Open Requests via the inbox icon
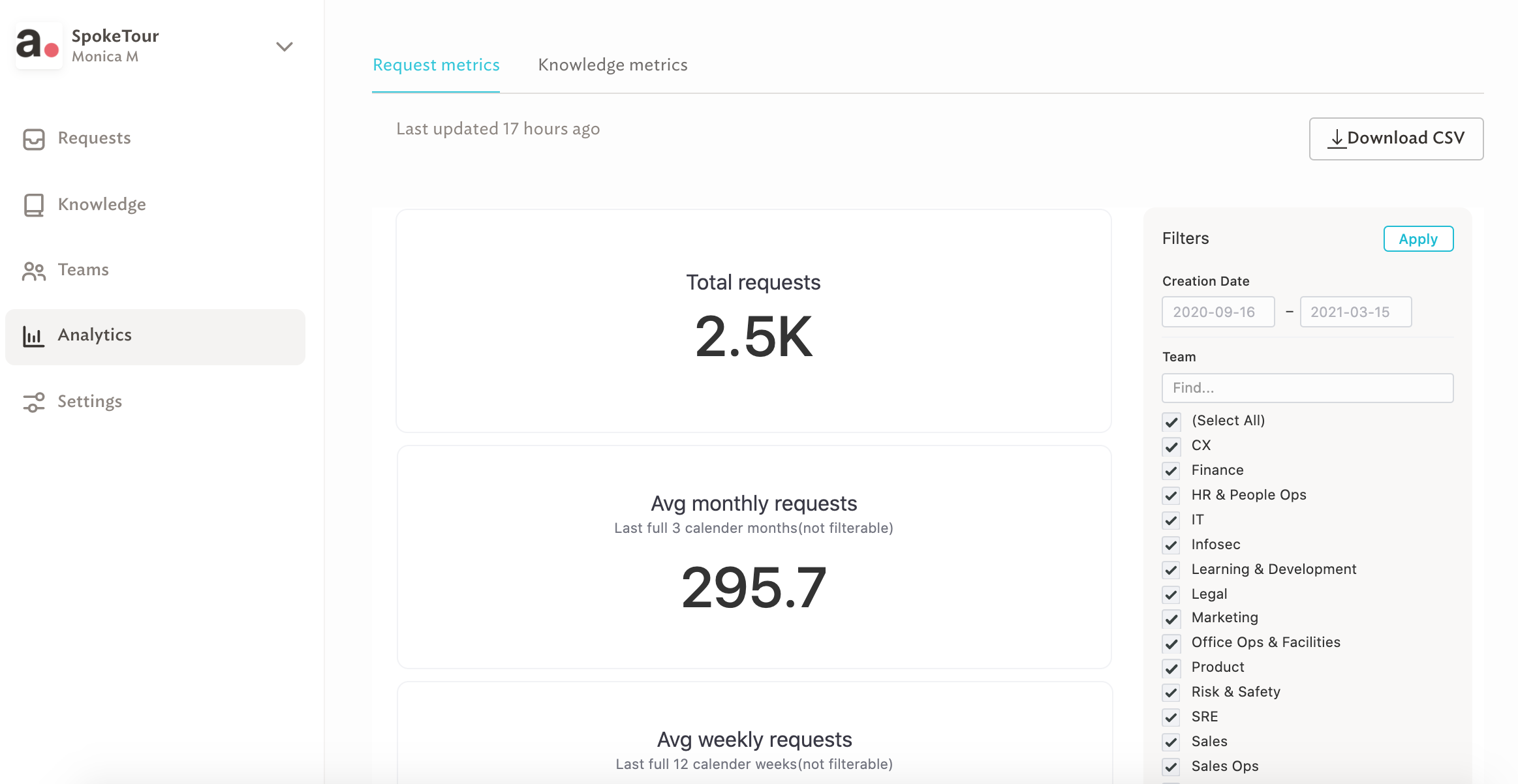 pyautogui.click(x=34, y=139)
